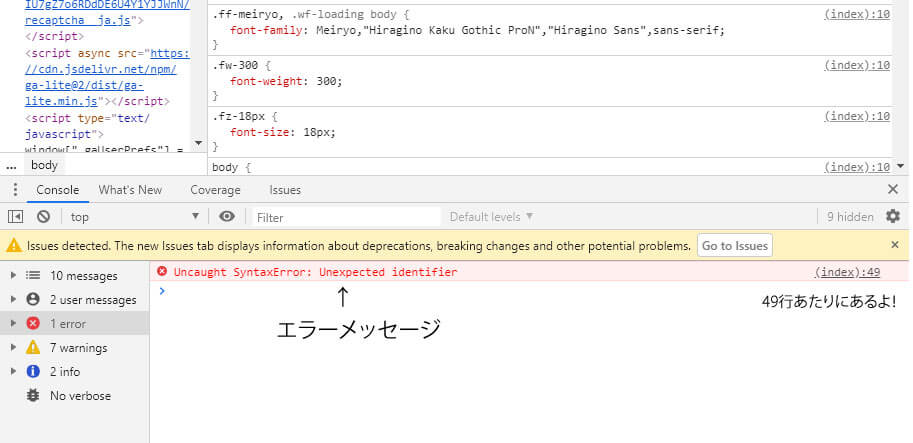Screen dimensions: 913x443
Task: Click list icon of 10 messages
Action: click(x=33, y=275)
